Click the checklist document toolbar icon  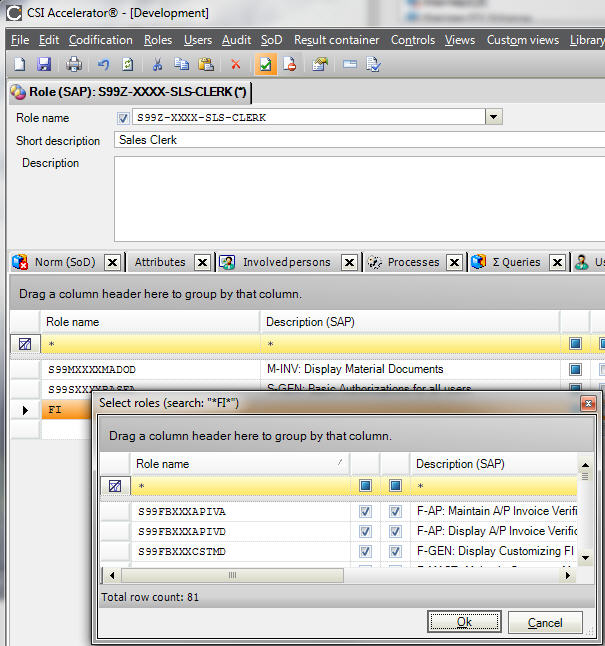373,64
